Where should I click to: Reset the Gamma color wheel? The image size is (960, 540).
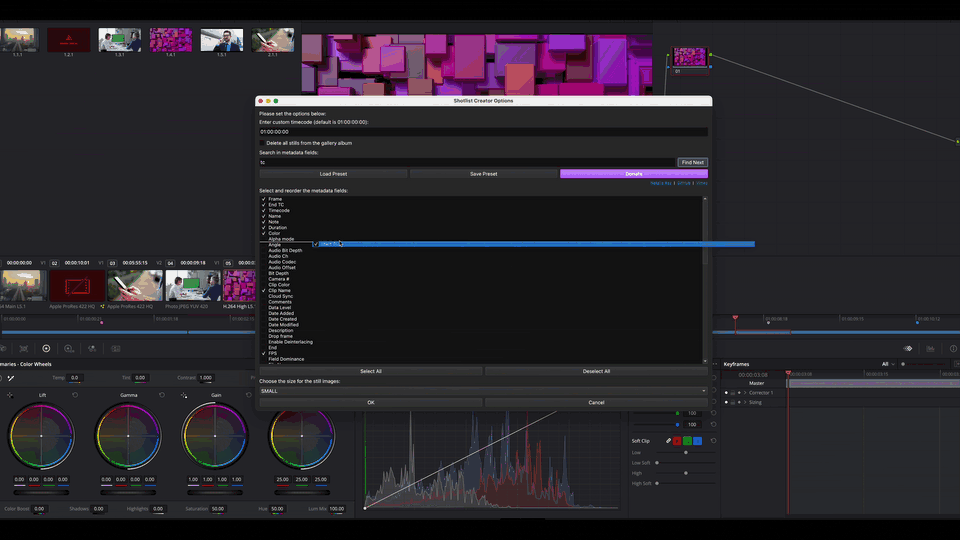coord(162,396)
